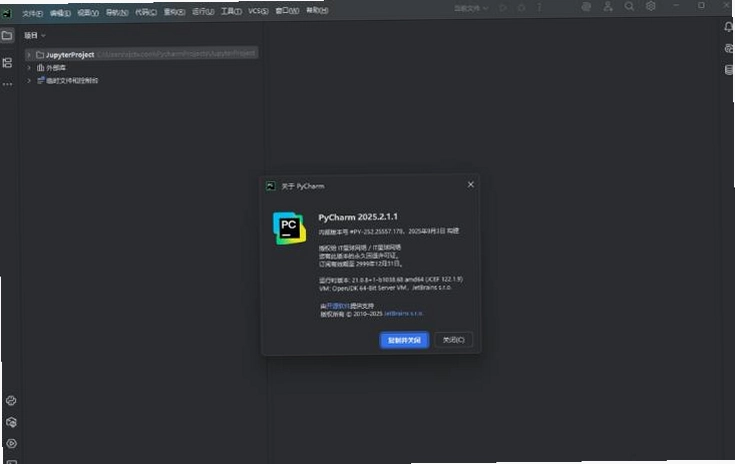Expand the 外部库 tree node
The height and width of the screenshot is (464, 735).
coord(29,68)
